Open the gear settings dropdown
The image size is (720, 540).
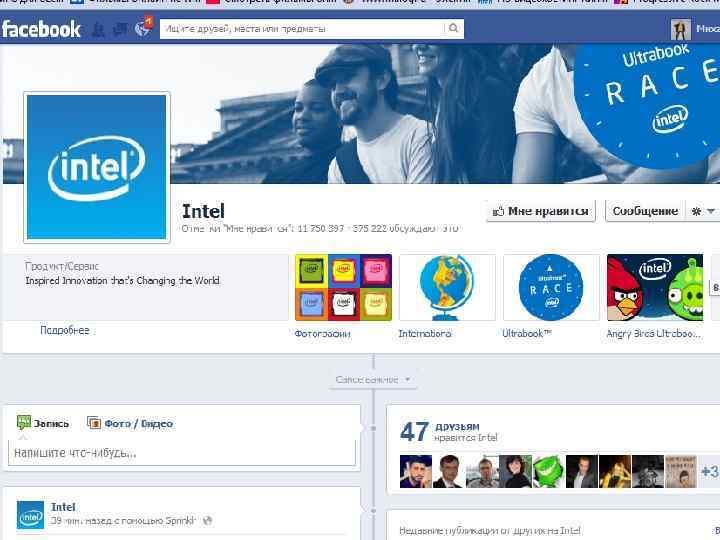point(702,211)
